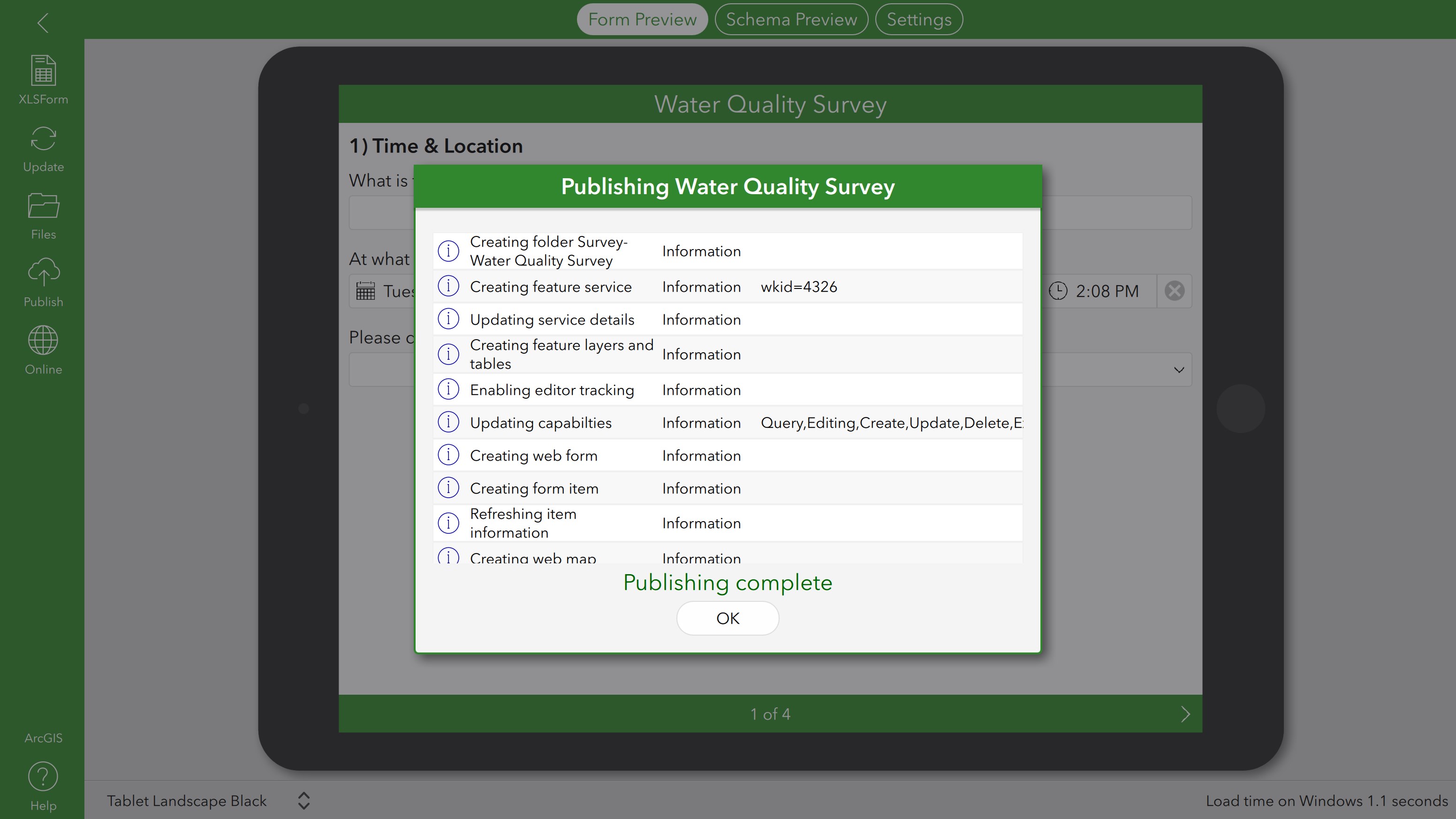Open the Online globe icon
Image resolution: width=1456 pixels, height=819 pixels.
click(43, 341)
